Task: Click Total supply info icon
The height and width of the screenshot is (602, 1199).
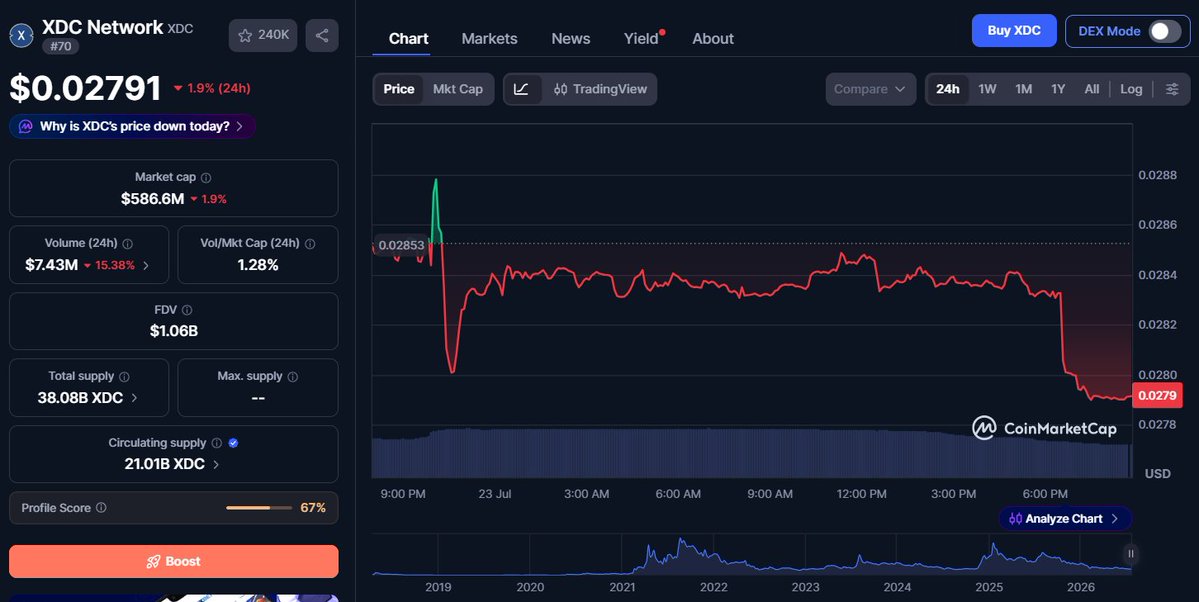Action: pos(125,377)
